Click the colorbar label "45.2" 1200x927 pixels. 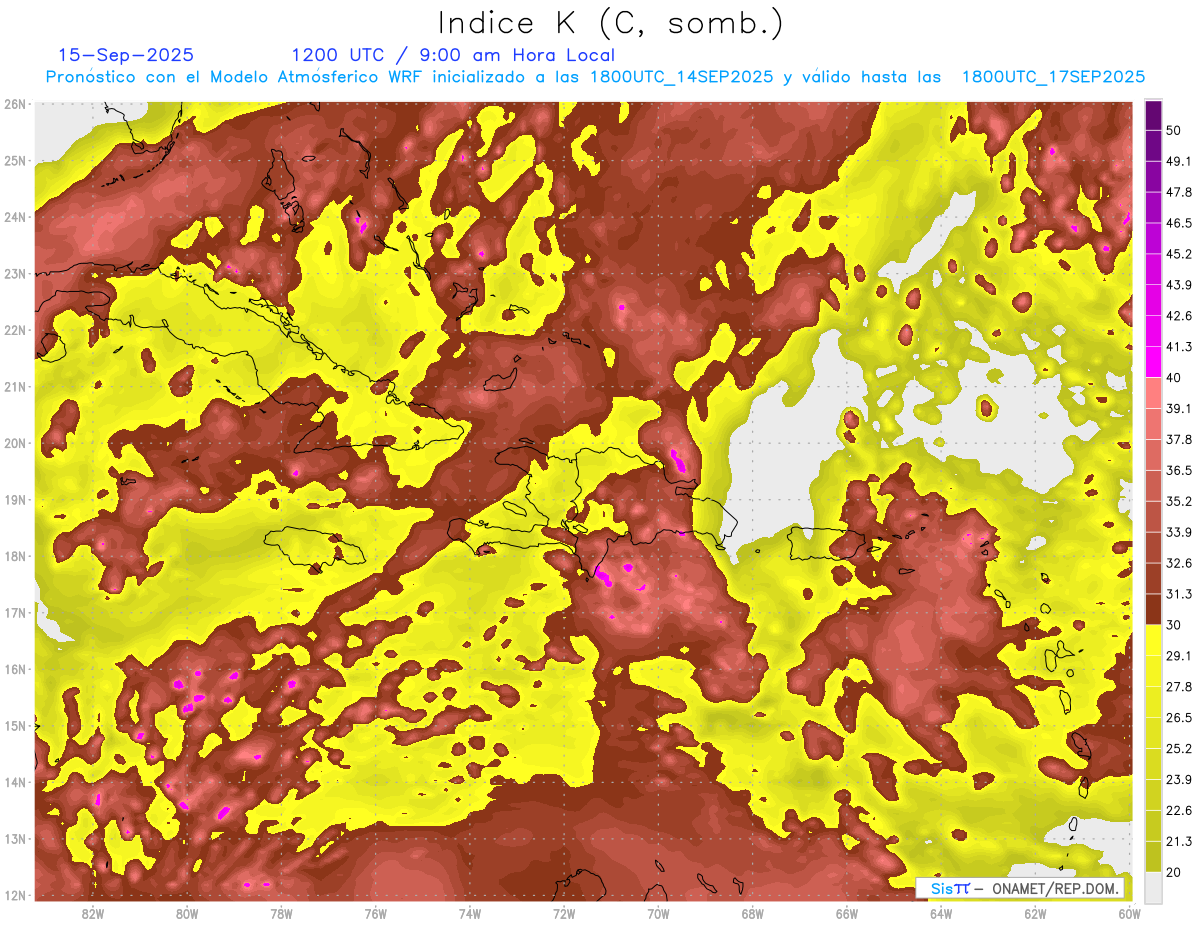click(1178, 254)
